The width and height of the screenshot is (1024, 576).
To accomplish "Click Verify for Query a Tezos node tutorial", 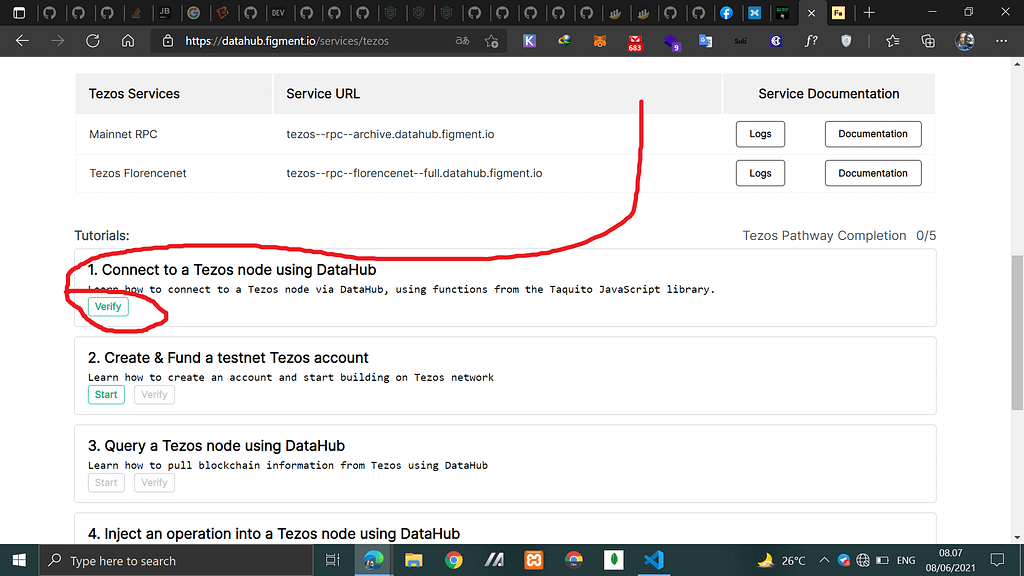I will click(x=154, y=483).
